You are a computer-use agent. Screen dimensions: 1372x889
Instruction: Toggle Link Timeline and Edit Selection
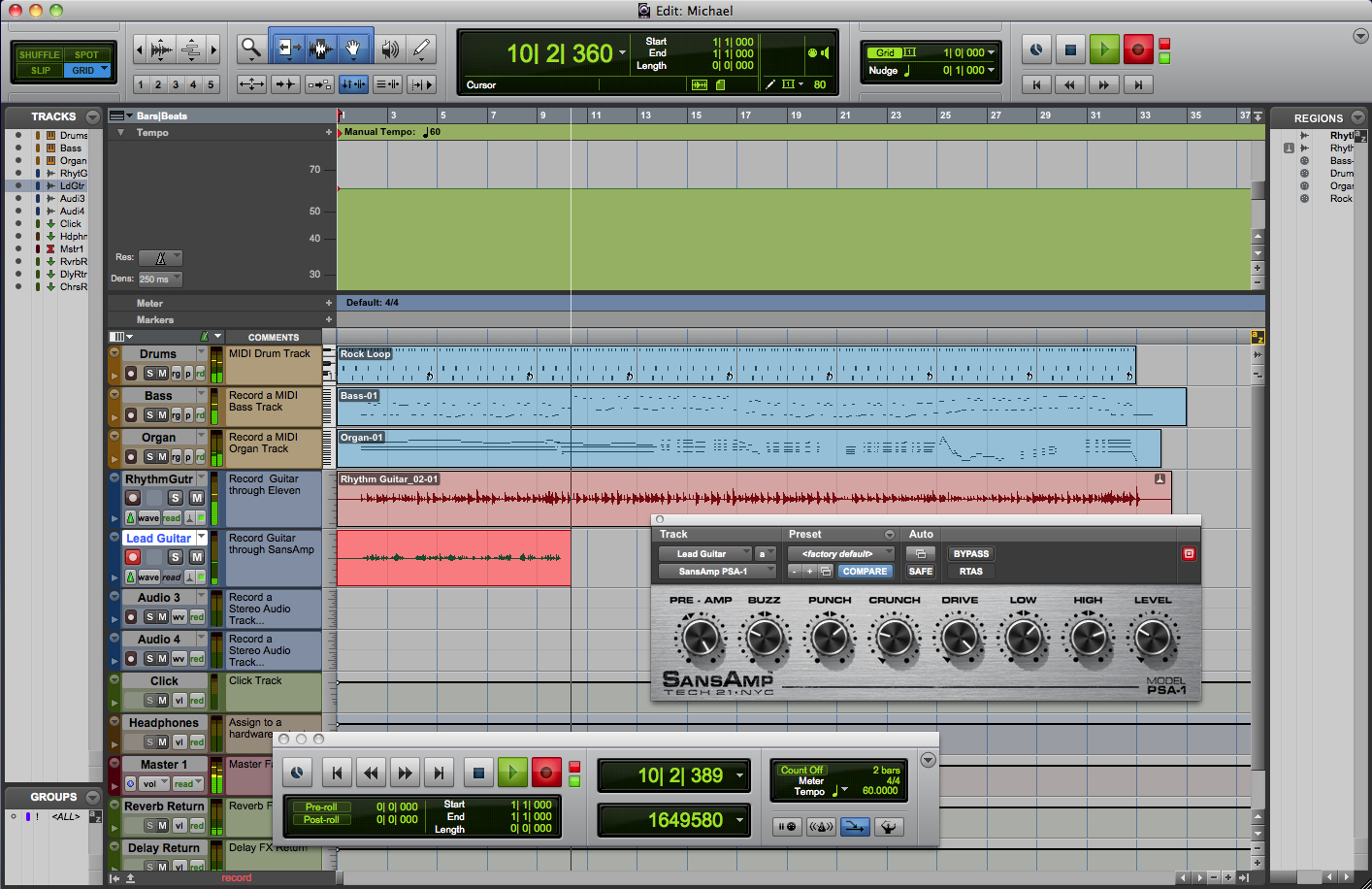354,84
